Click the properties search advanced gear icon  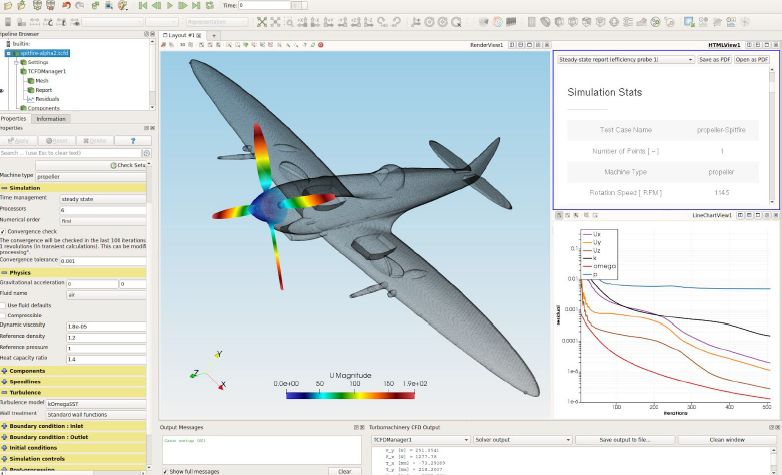pos(147,153)
